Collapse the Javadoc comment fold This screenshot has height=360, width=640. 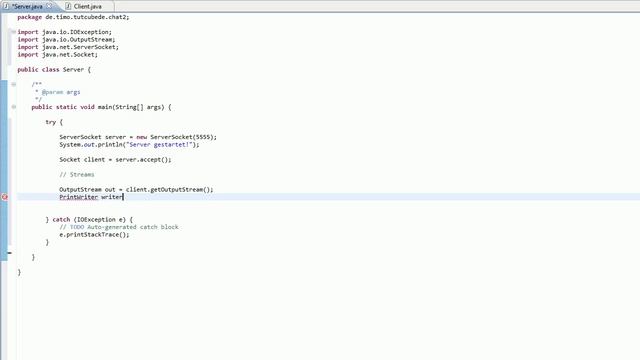pyautogui.click(x=13, y=84)
